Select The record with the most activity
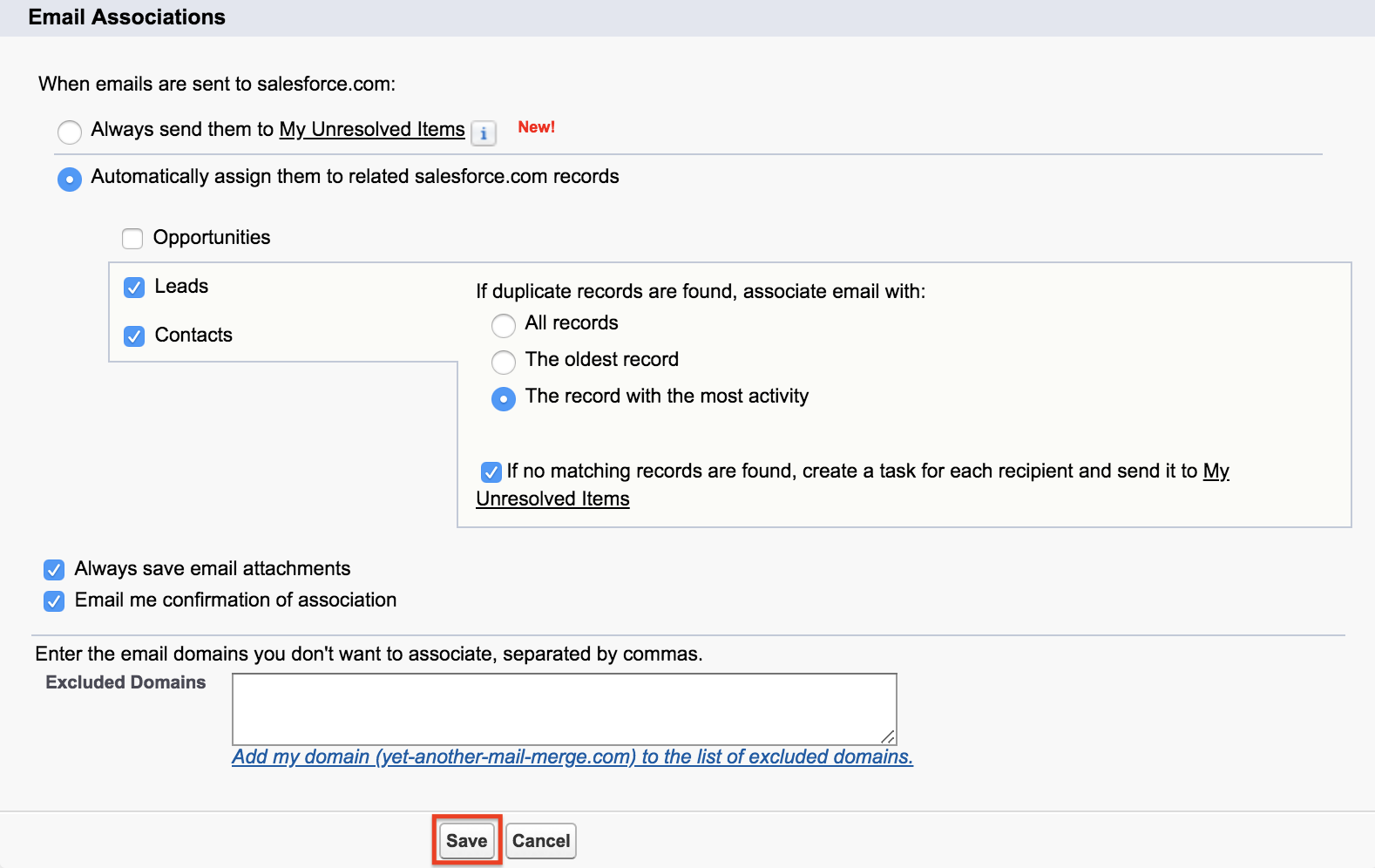 tap(504, 399)
